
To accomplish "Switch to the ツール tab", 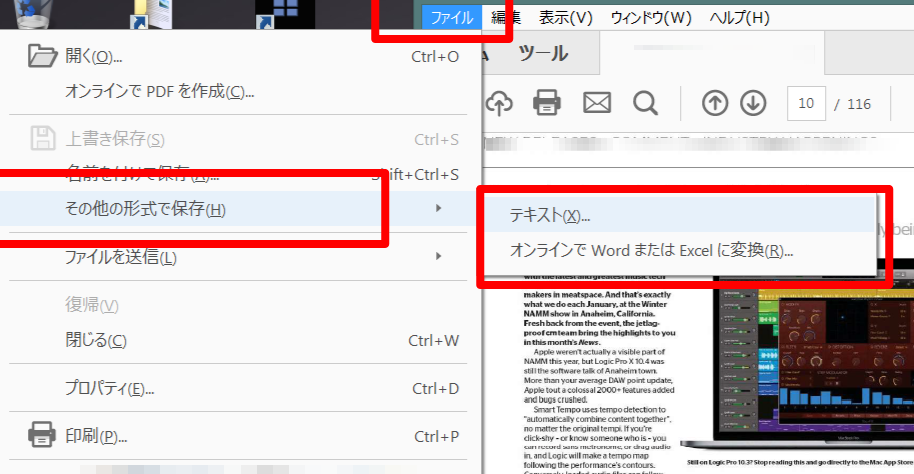I will (543, 54).
